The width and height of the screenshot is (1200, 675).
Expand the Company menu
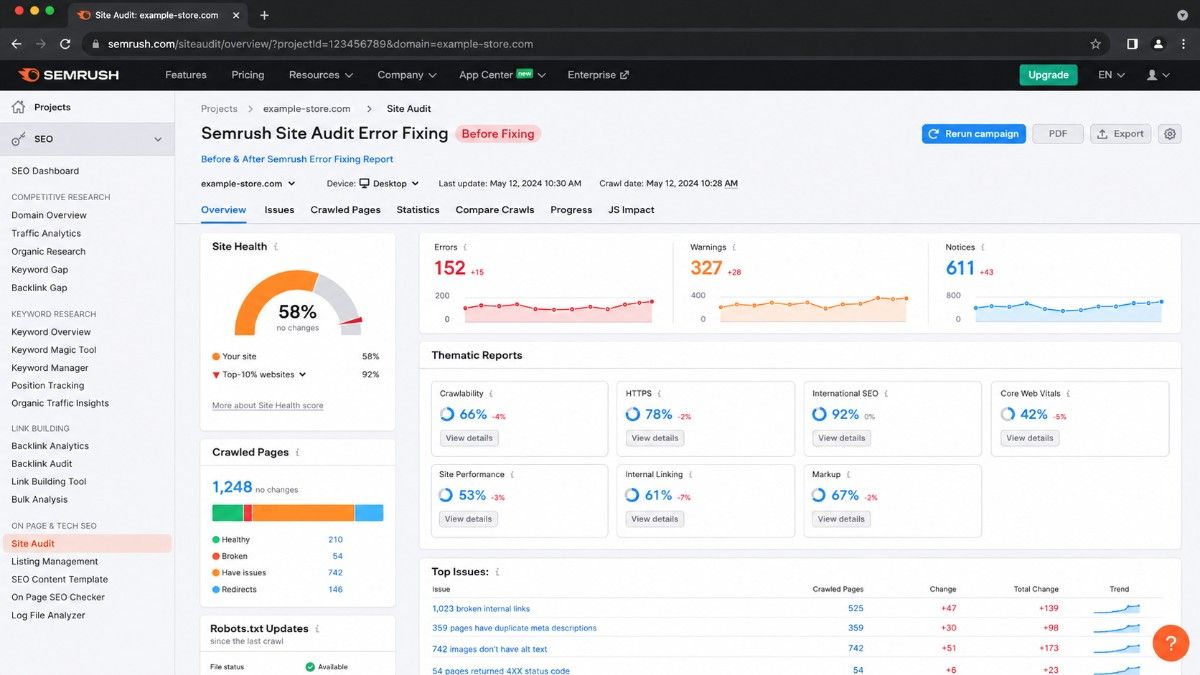[x=407, y=75]
